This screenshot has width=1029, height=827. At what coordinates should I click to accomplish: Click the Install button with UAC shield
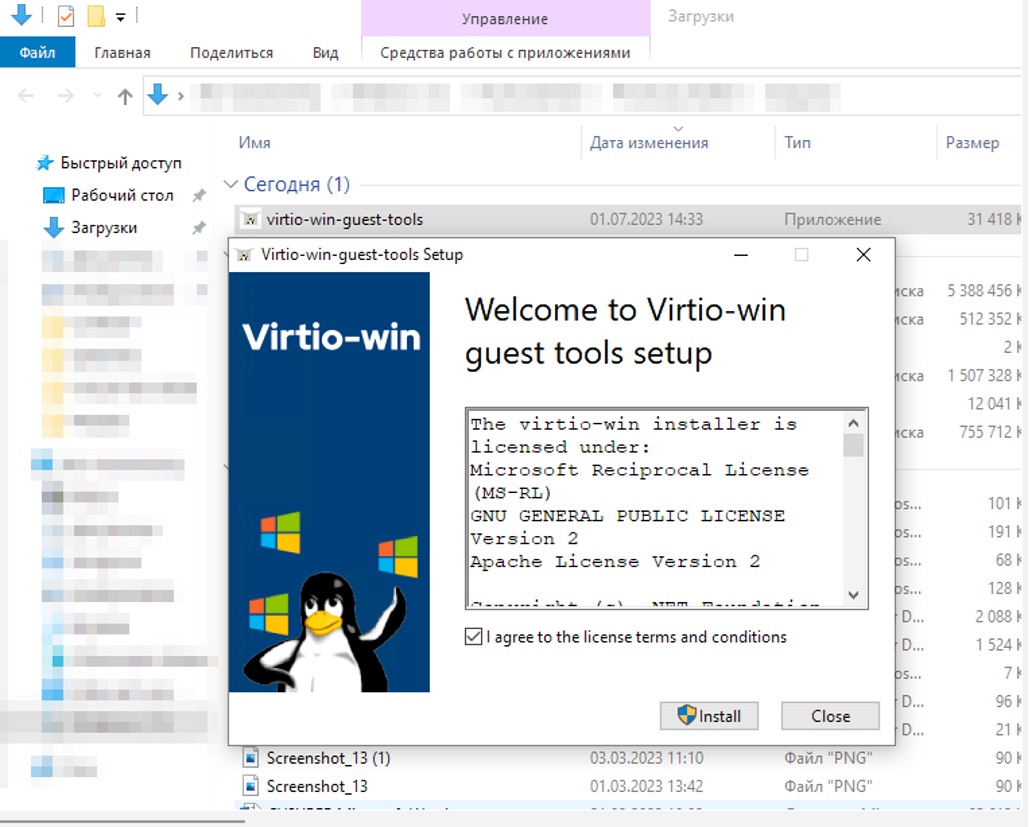pos(709,716)
